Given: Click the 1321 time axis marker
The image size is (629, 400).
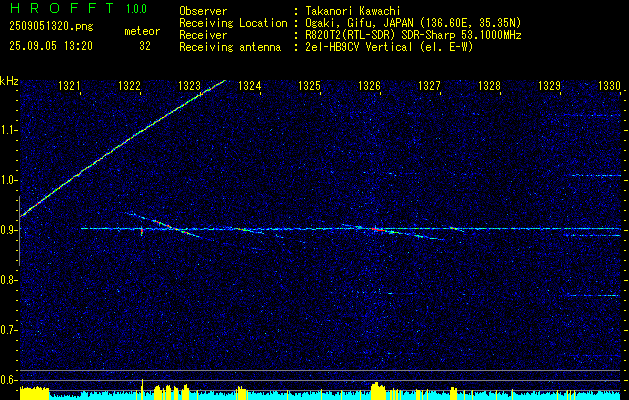Looking at the screenshot, I should pyautogui.click(x=70, y=85).
